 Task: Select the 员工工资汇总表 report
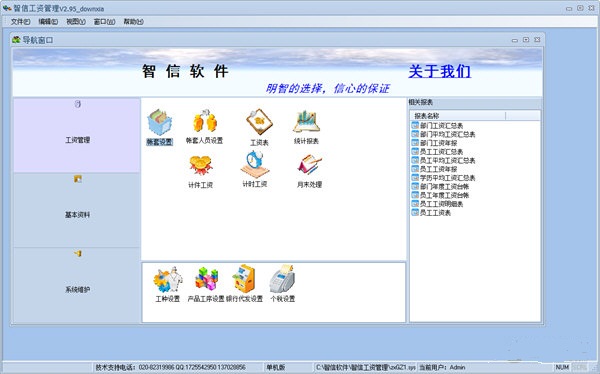pos(437,152)
